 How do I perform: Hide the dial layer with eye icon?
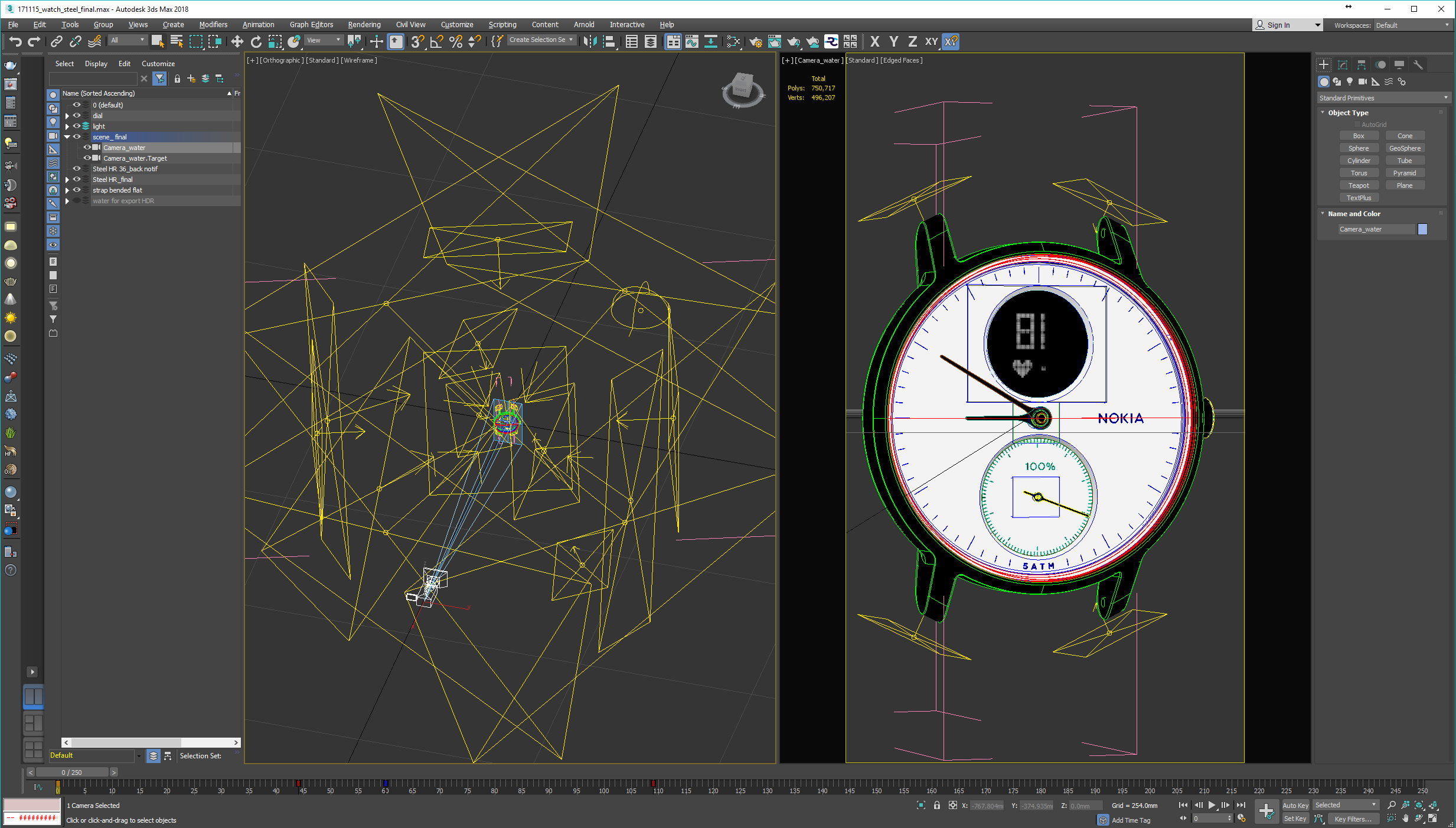[x=77, y=116]
